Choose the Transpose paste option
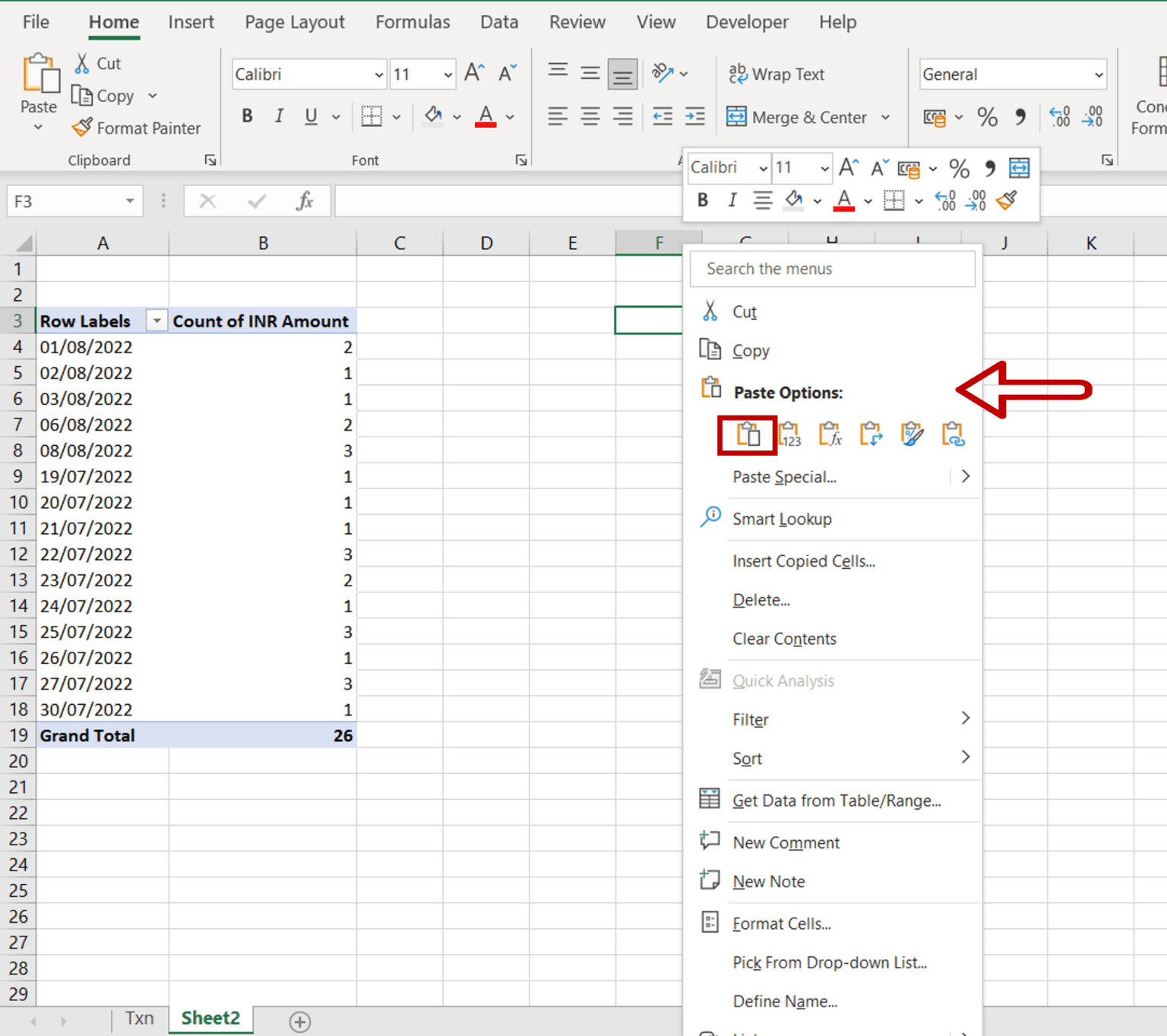The image size is (1167, 1036). (871, 434)
